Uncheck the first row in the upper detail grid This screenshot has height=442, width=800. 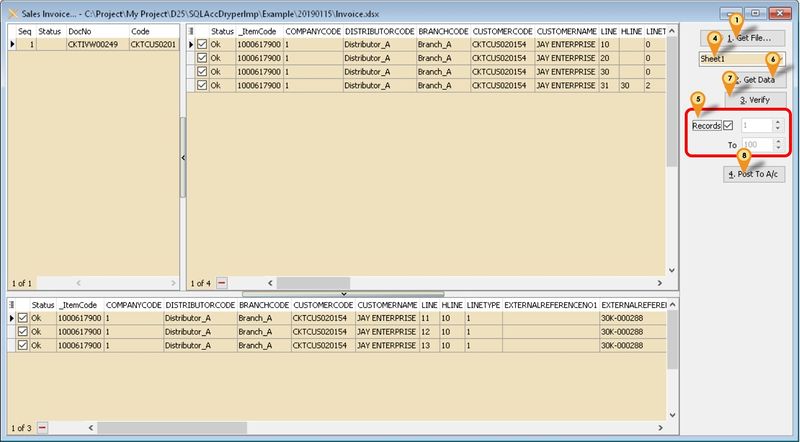[203, 45]
